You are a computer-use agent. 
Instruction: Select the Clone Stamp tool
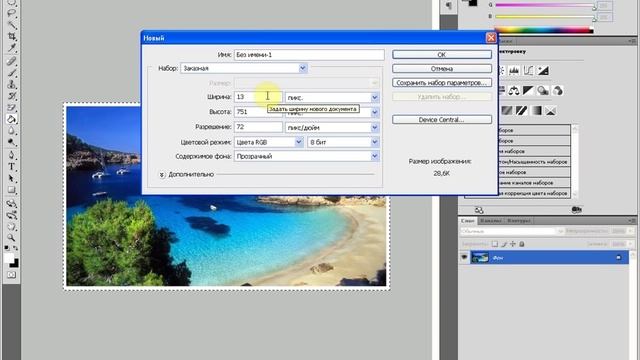[11, 84]
